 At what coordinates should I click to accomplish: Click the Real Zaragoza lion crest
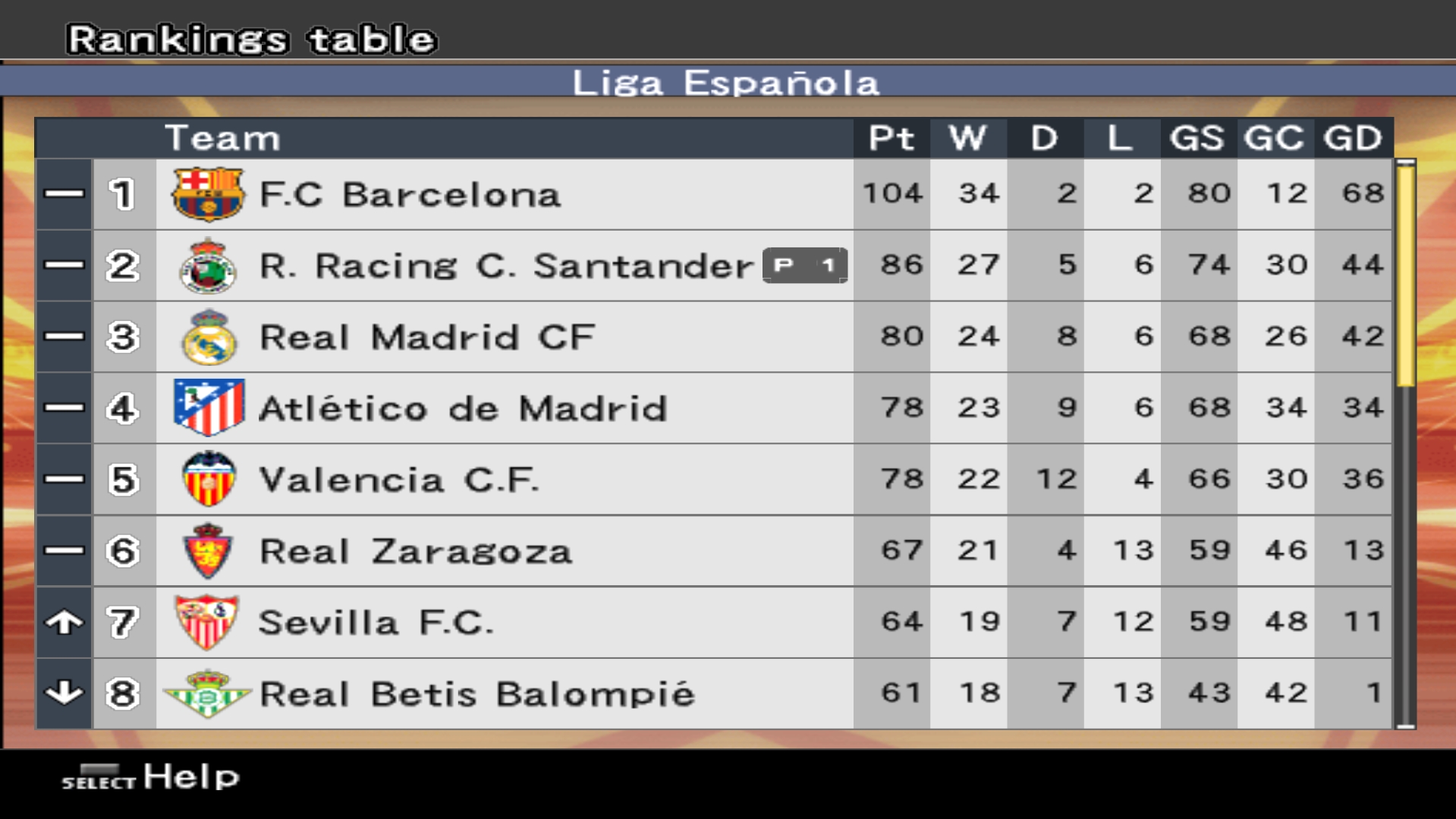207,550
